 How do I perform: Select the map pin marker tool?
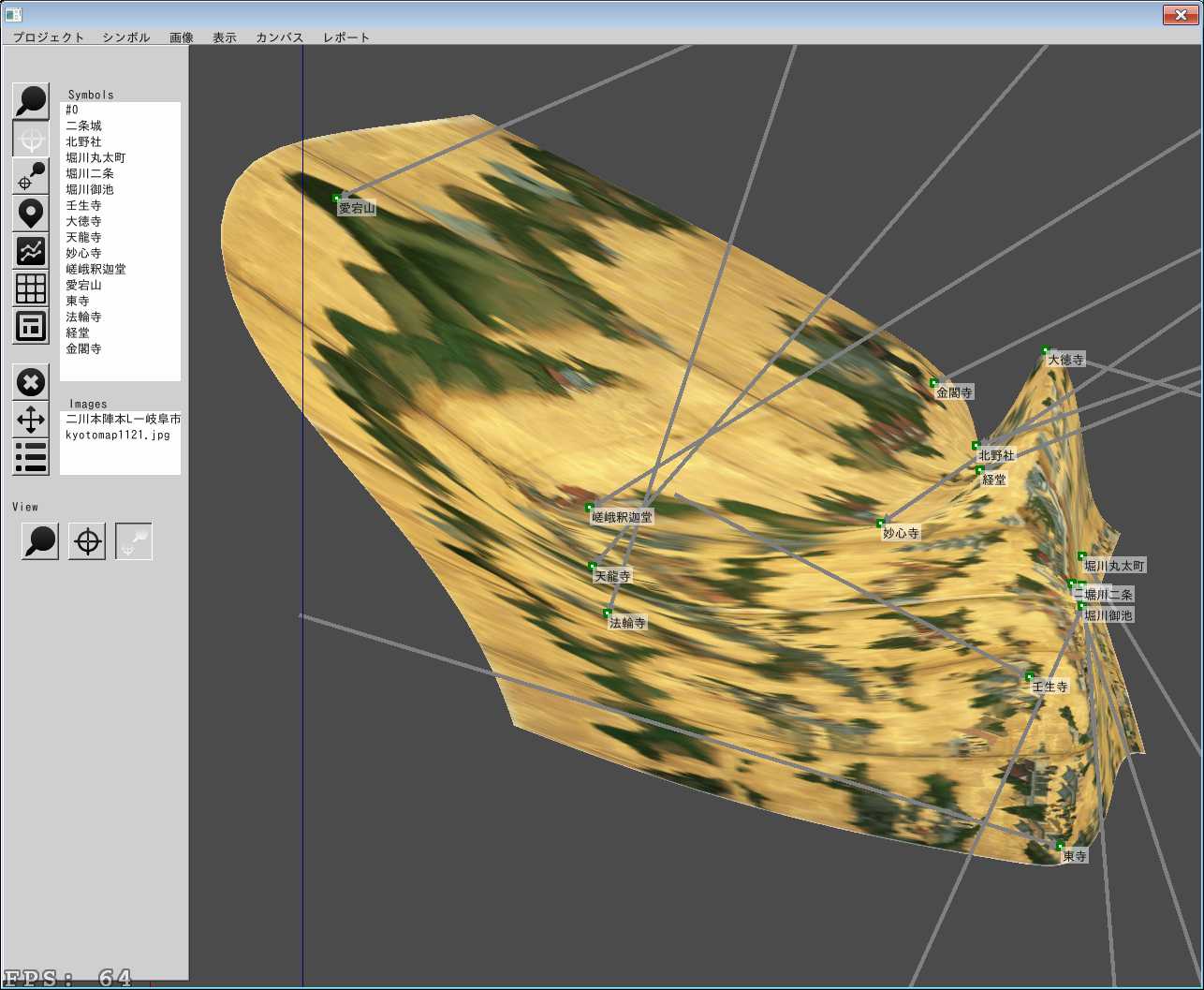[x=31, y=214]
